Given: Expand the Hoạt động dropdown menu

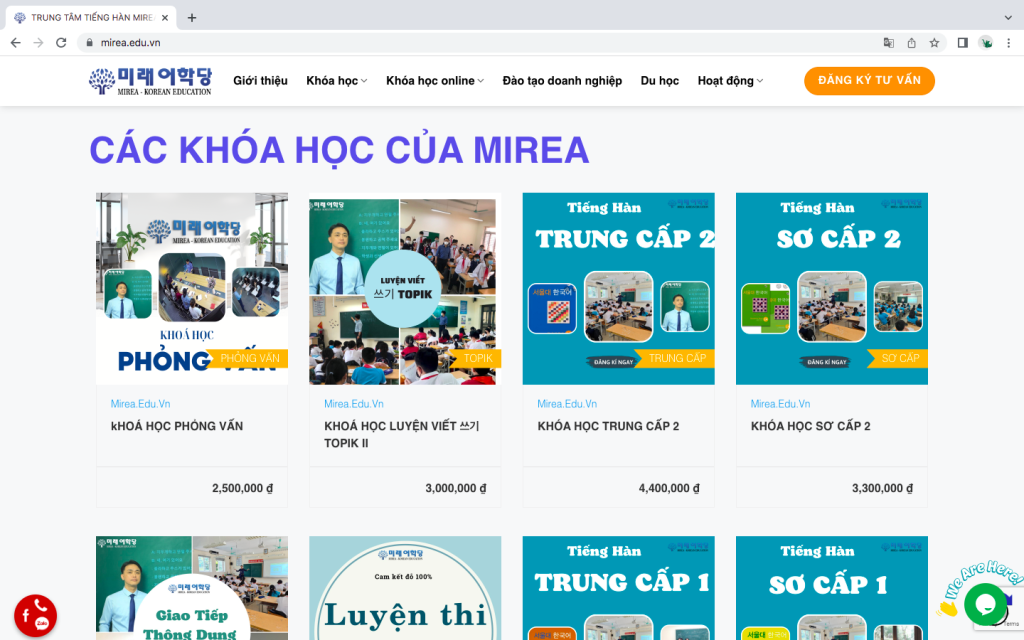Looking at the screenshot, I should [730, 81].
